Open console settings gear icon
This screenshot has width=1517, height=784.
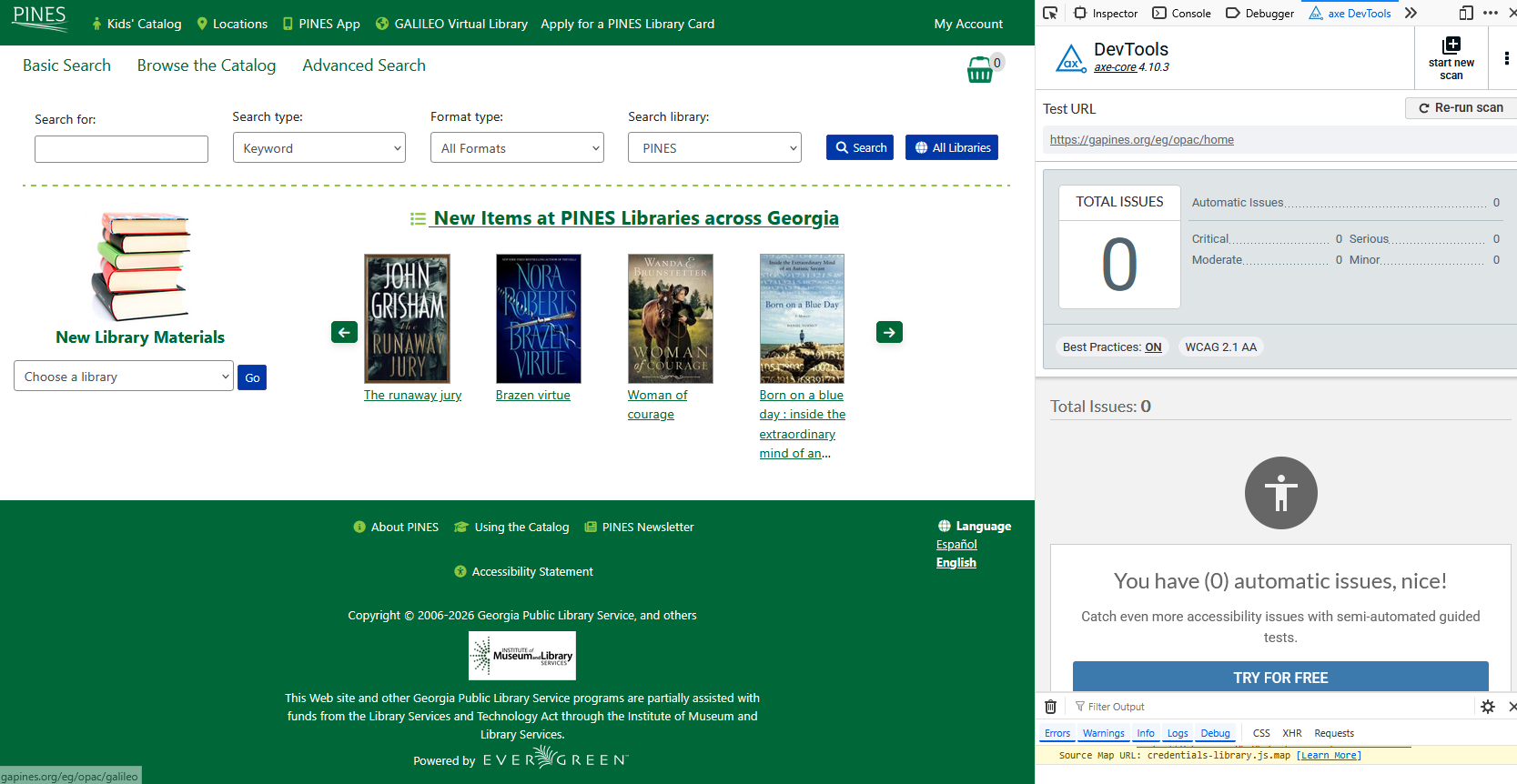[1488, 707]
